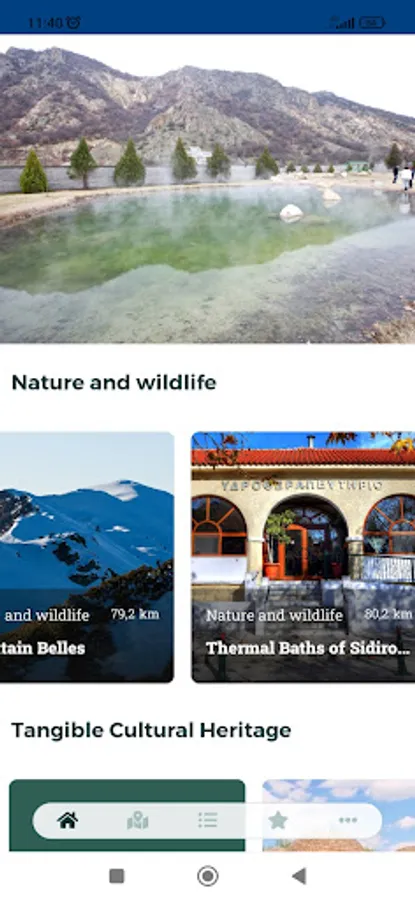
Task: Open the Thermal Baths of Sidirokastro card
Action: (303, 557)
